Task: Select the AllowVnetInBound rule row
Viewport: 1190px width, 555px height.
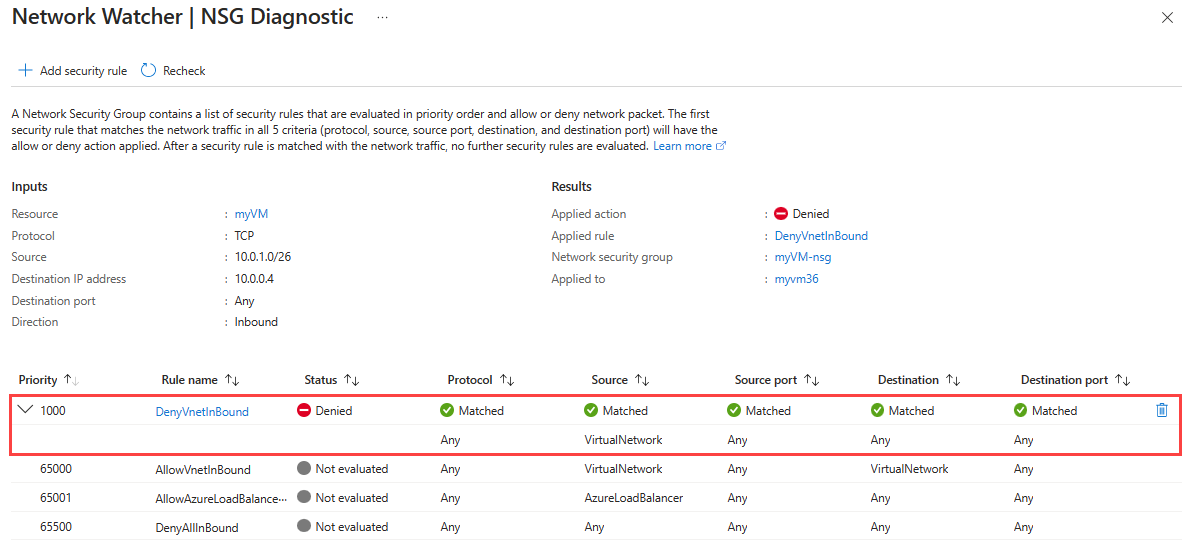Action: click(203, 469)
